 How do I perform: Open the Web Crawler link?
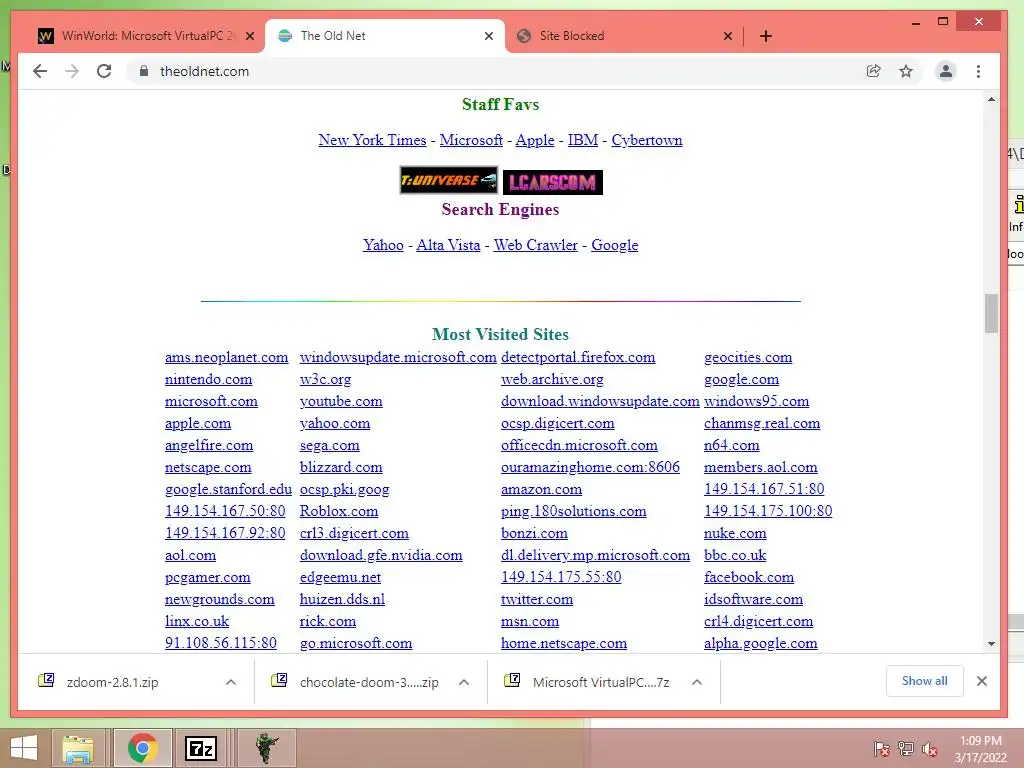tap(536, 245)
